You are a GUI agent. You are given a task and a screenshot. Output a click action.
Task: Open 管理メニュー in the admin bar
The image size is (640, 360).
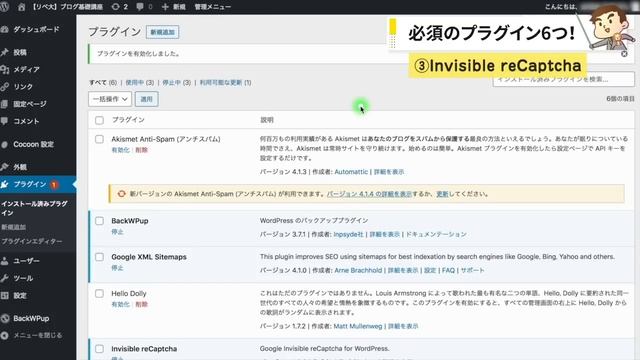[x=212, y=7]
